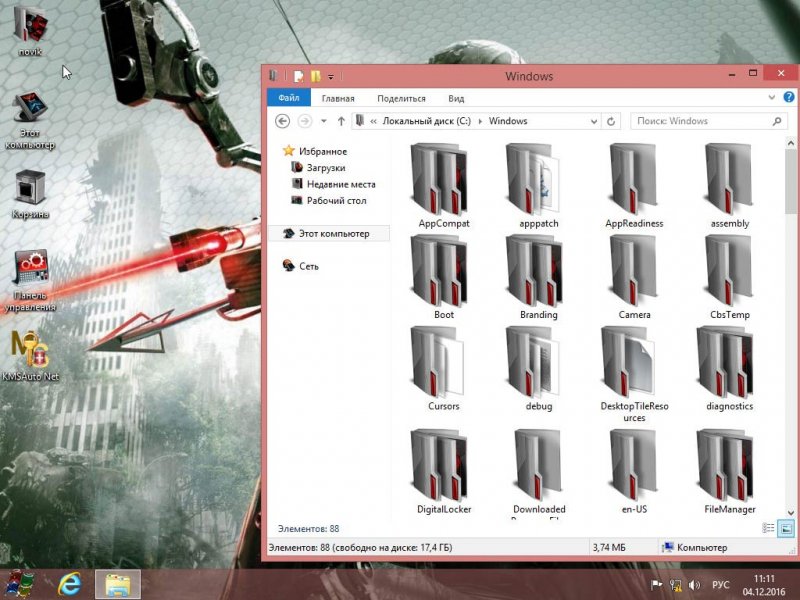Go up one folder level

[x=341, y=121]
